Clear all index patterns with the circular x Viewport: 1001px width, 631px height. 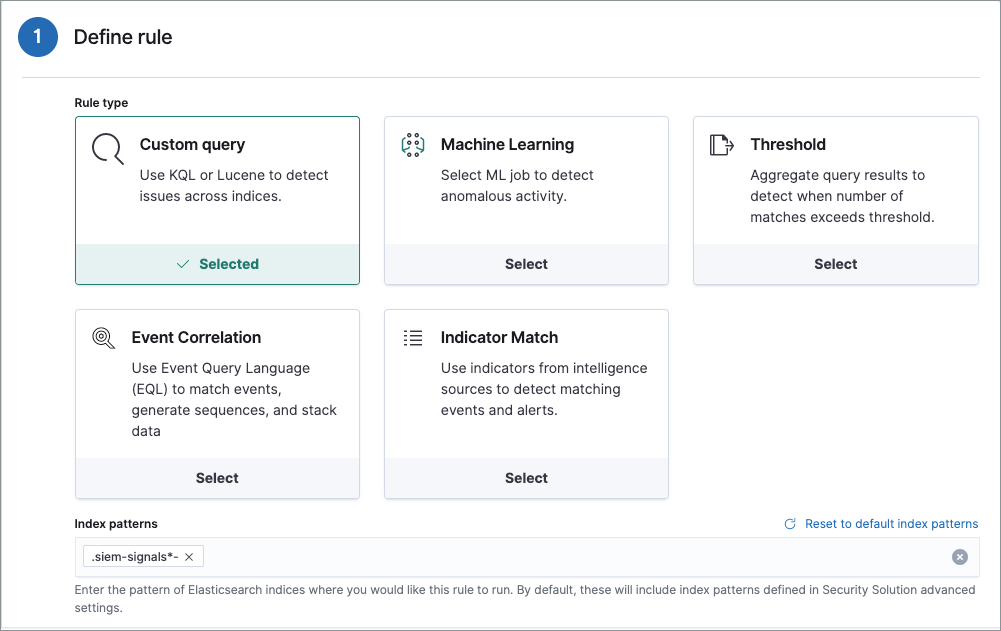click(960, 557)
